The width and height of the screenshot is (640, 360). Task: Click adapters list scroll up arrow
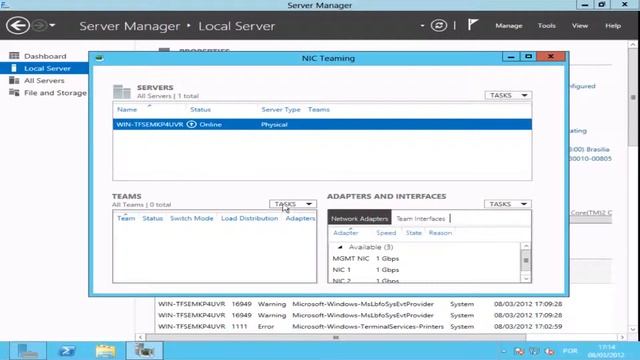tap(526, 246)
